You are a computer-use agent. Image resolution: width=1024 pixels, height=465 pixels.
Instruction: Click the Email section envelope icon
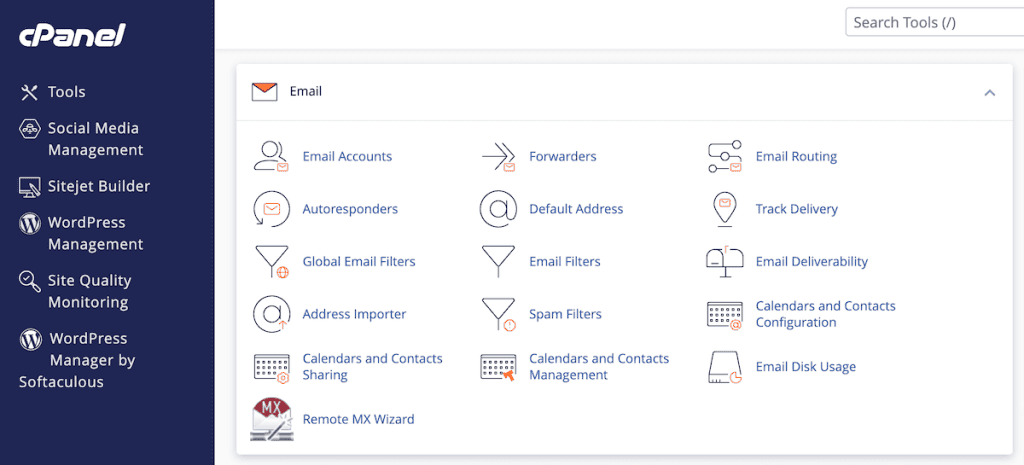[x=264, y=92]
